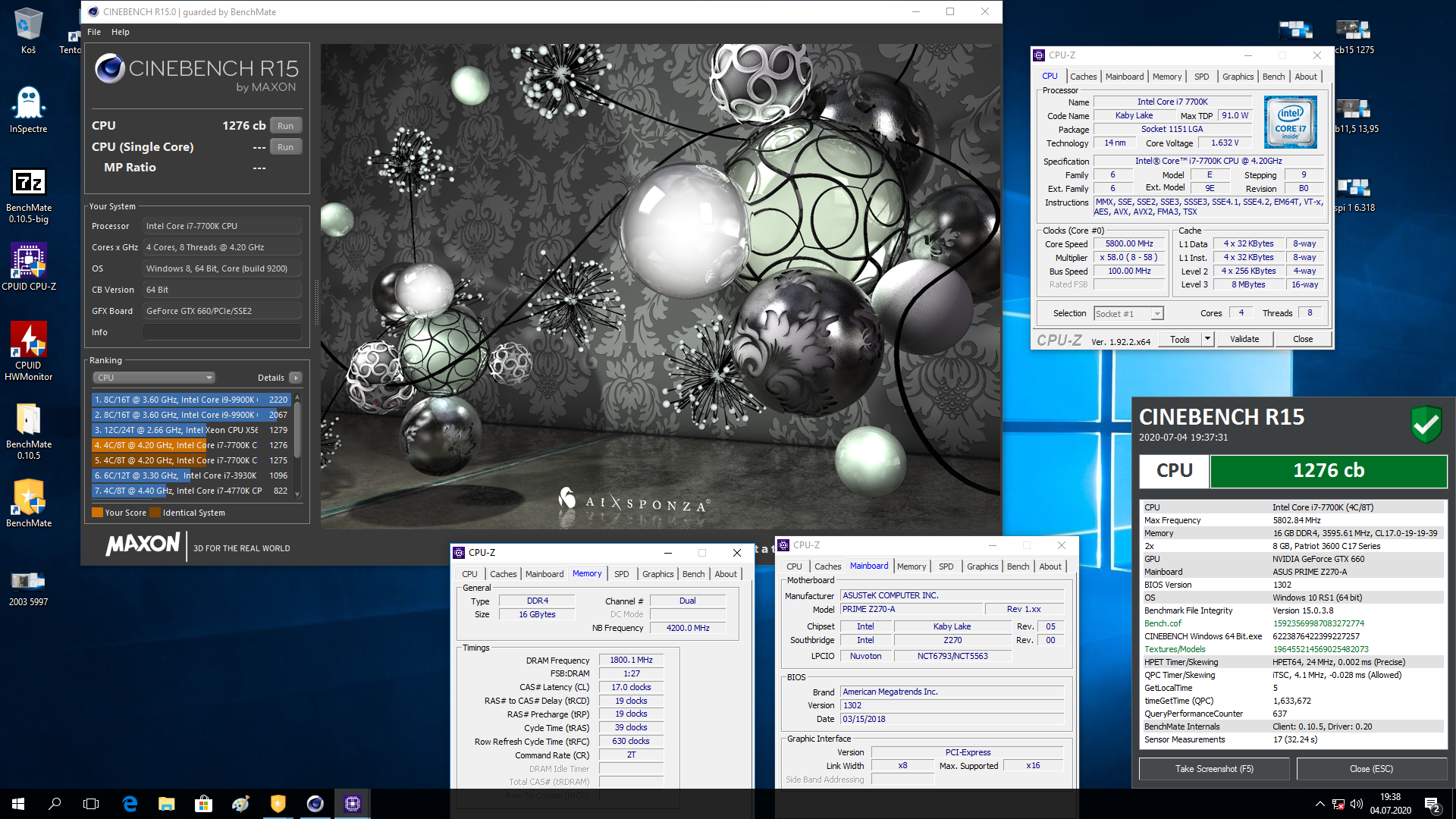
Task: Switch to Caches tab in top CPU-Z window
Action: pos(1083,77)
